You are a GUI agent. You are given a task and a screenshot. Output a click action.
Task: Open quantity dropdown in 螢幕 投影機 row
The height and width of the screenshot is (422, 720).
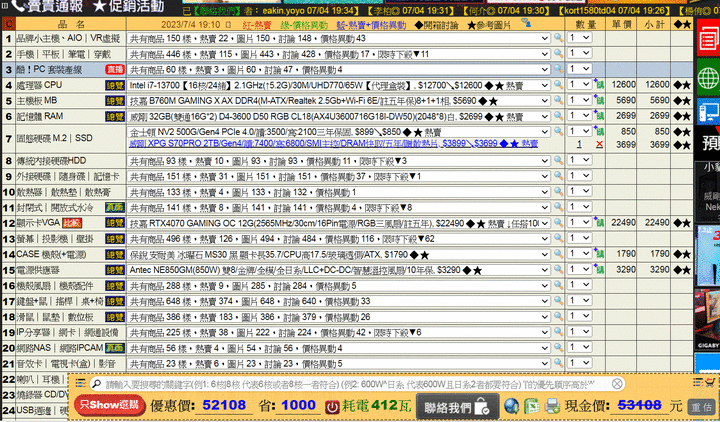coord(579,238)
